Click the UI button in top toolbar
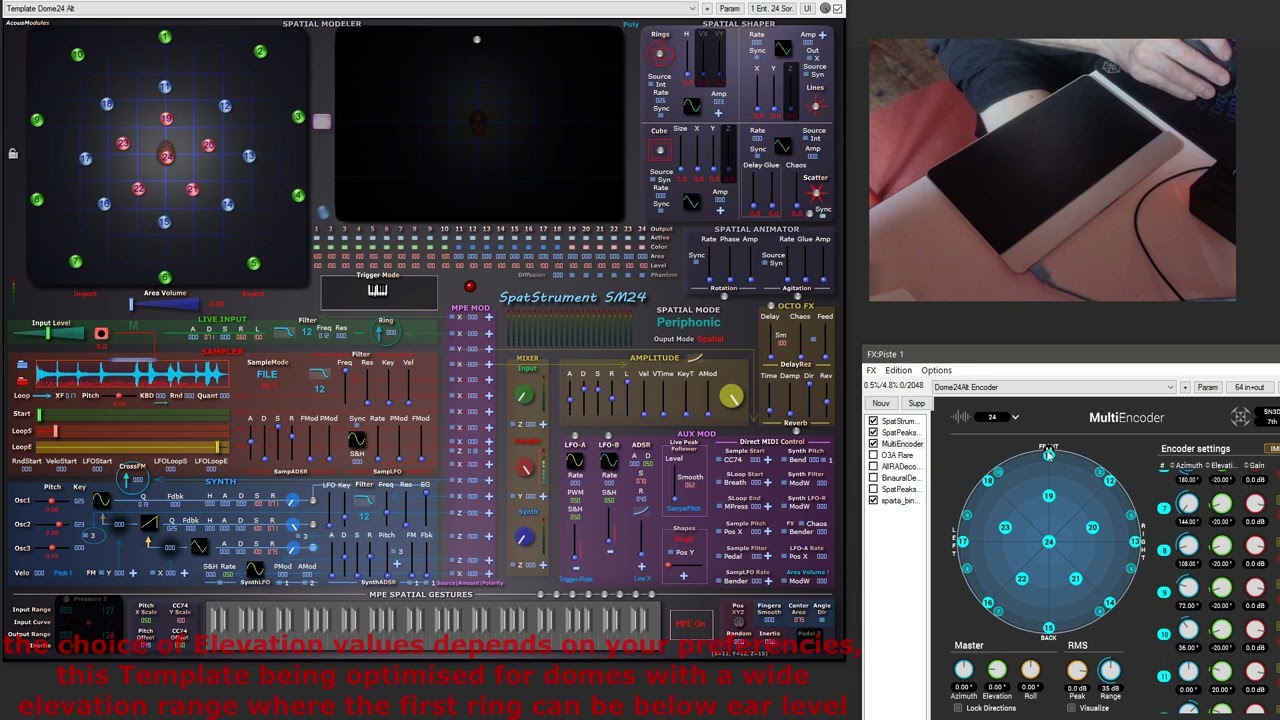The height and width of the screenshot is (720, 1280). [808, 8]
